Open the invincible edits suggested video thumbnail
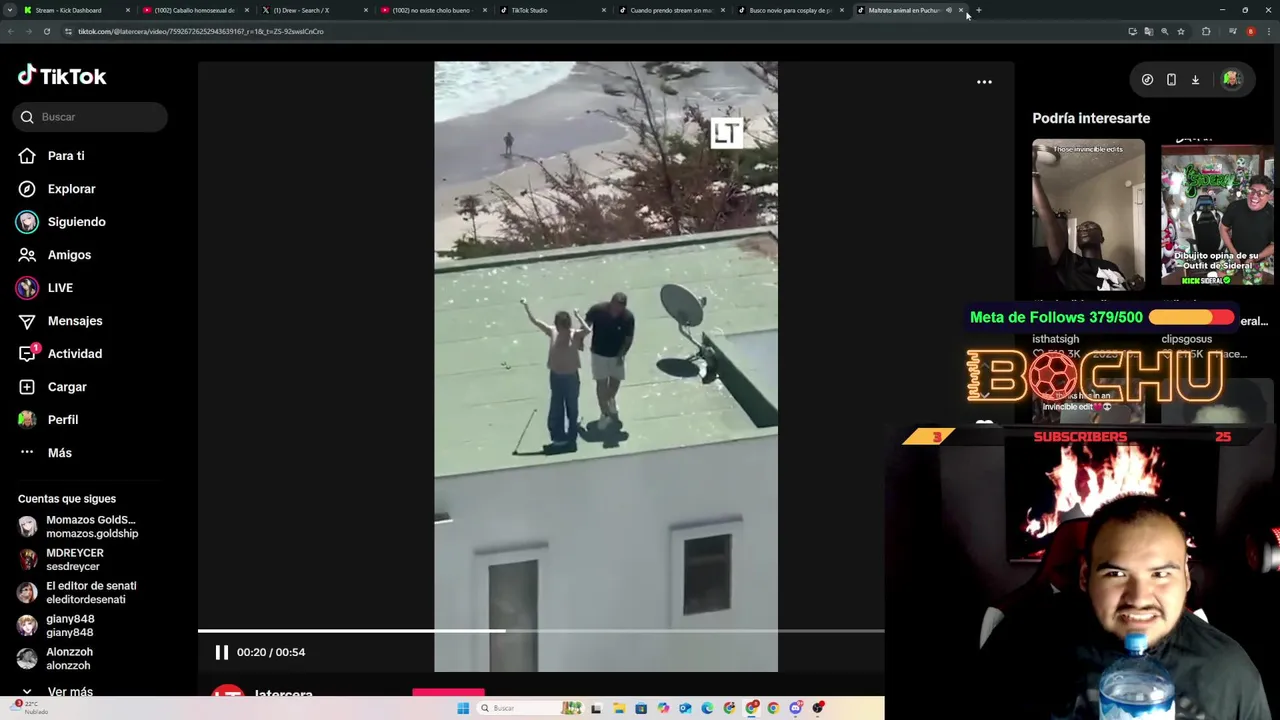 (1088, 214)
